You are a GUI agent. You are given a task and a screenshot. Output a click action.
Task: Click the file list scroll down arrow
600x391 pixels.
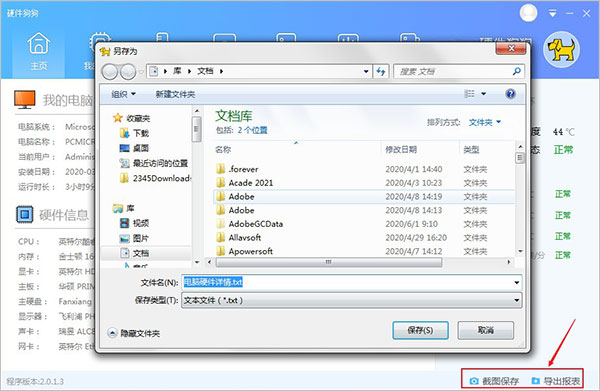click(x=520, y=251)
